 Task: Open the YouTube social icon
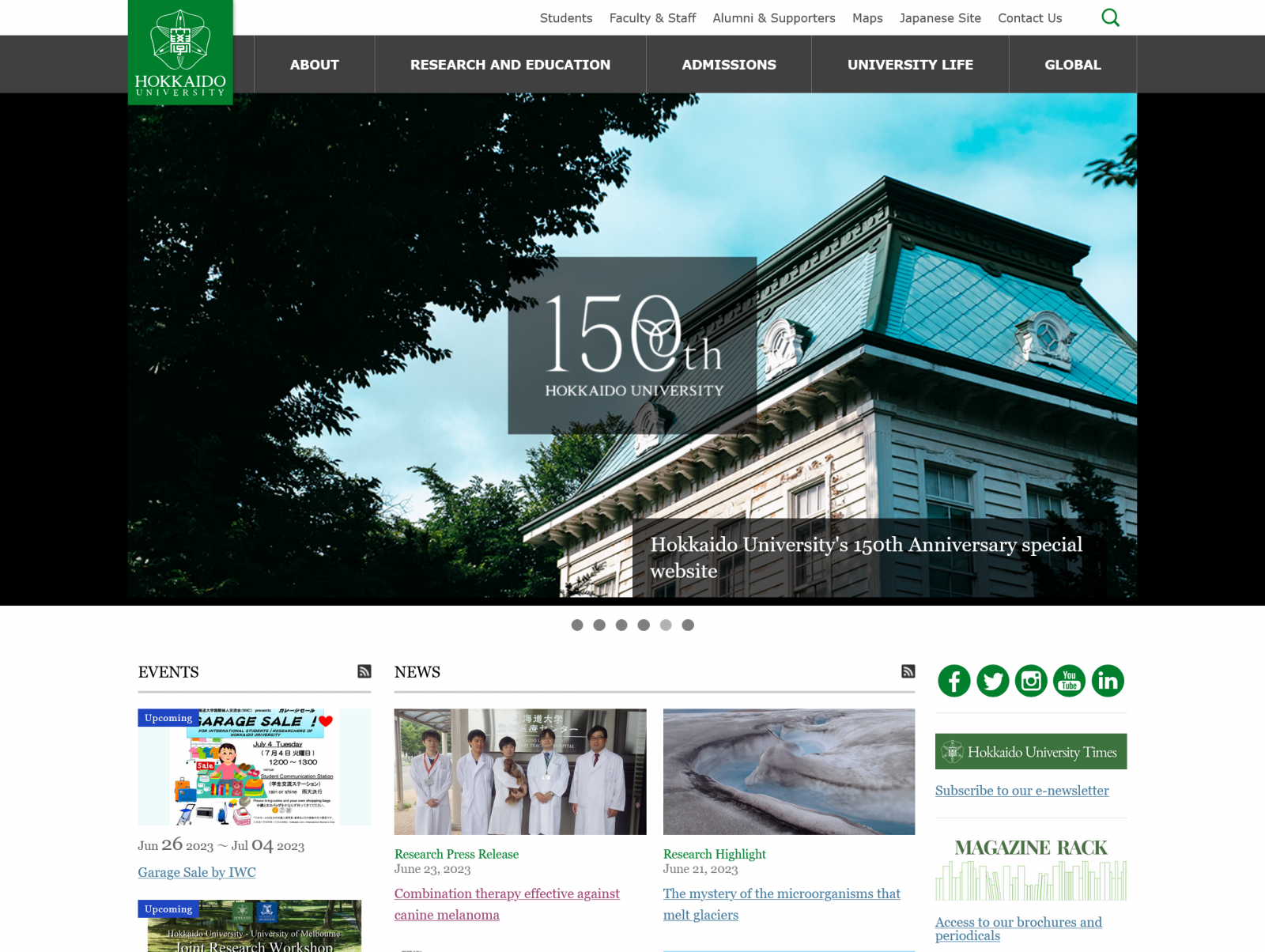(1070, 681)
